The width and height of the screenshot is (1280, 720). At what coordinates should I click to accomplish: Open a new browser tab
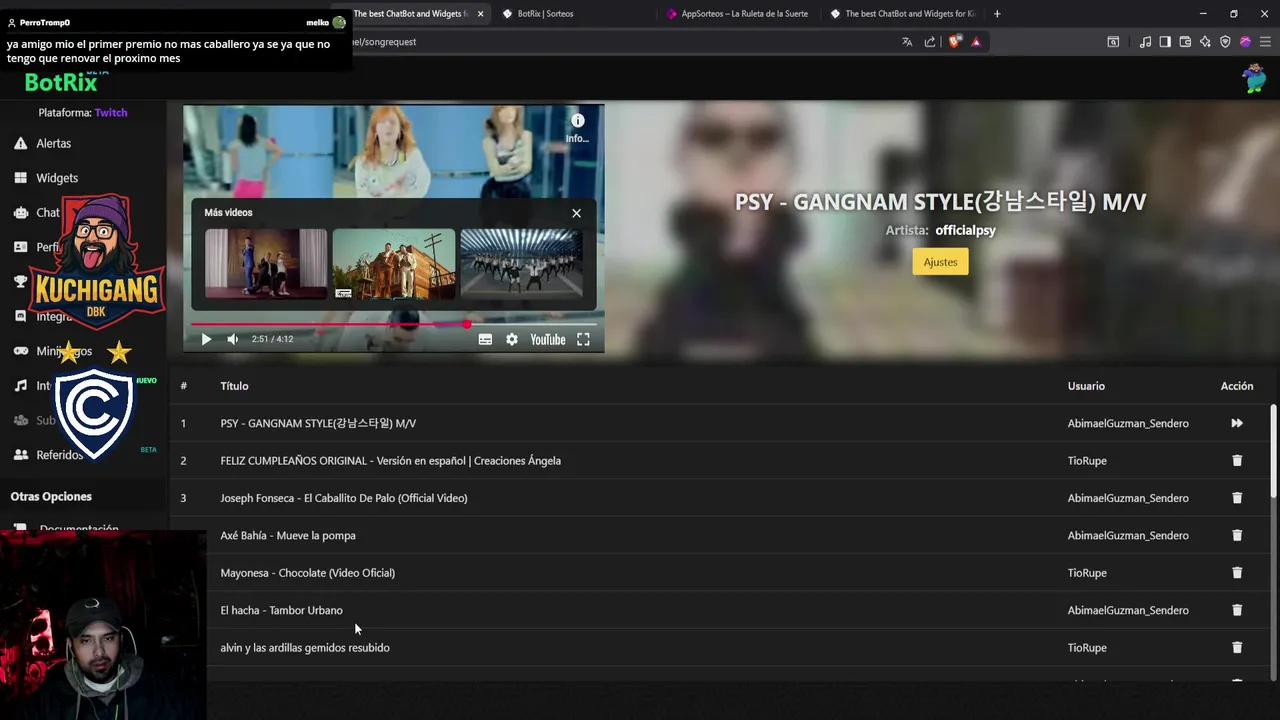point(997,14)
